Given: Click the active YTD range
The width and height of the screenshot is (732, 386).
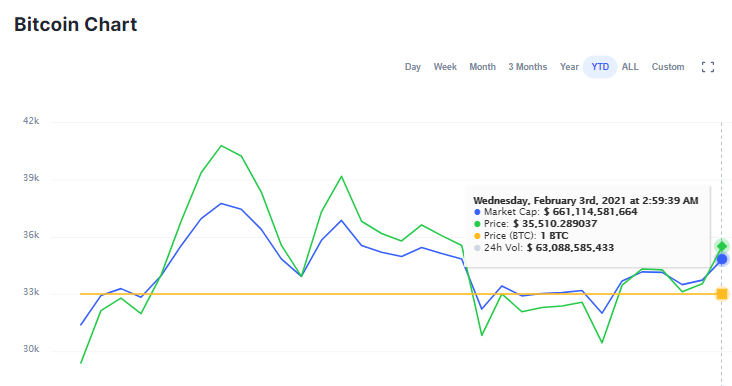Looking at the screenshot, I should (600, 67).
